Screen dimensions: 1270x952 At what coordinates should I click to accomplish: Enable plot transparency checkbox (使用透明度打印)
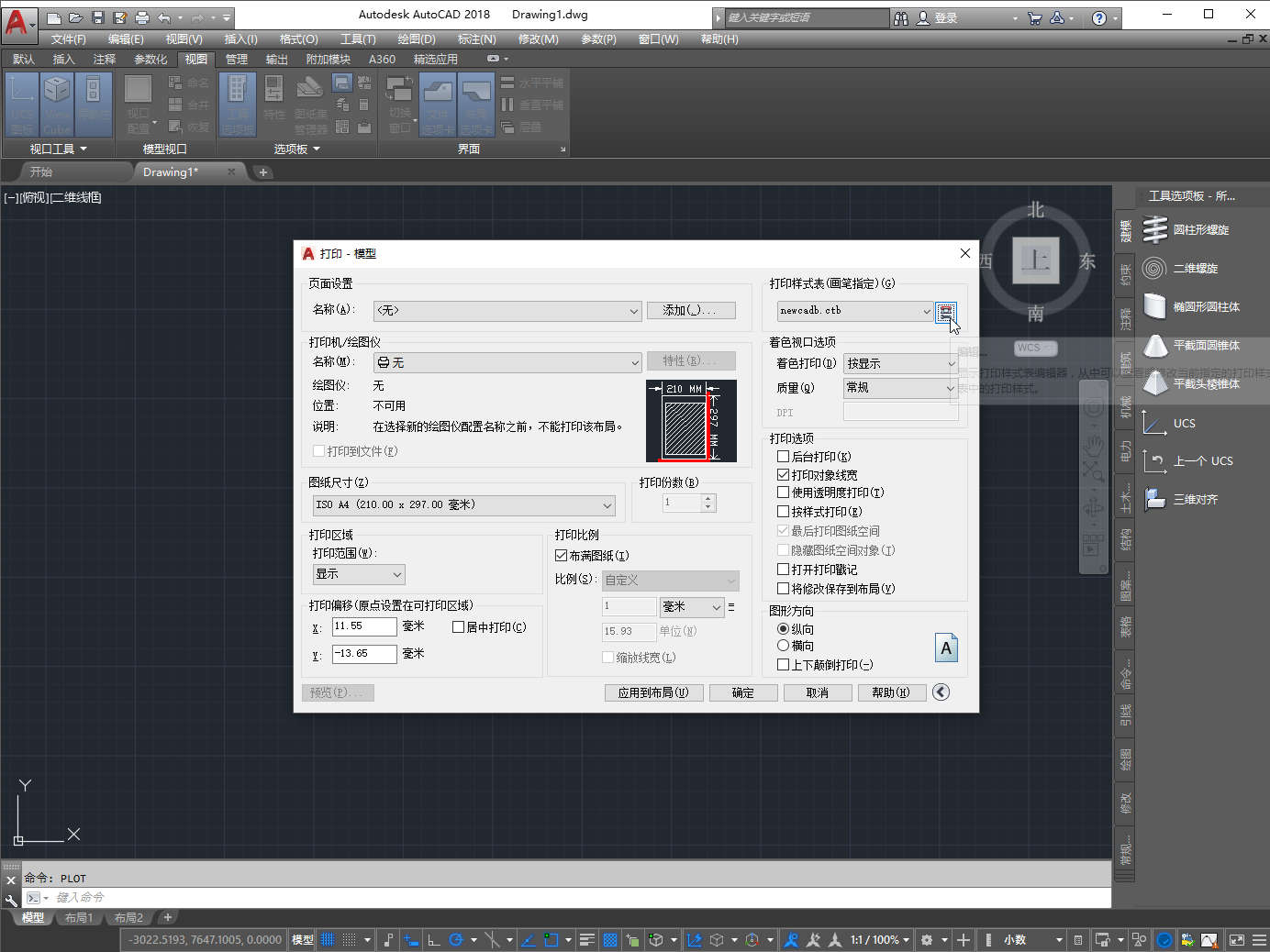[783, 493]
